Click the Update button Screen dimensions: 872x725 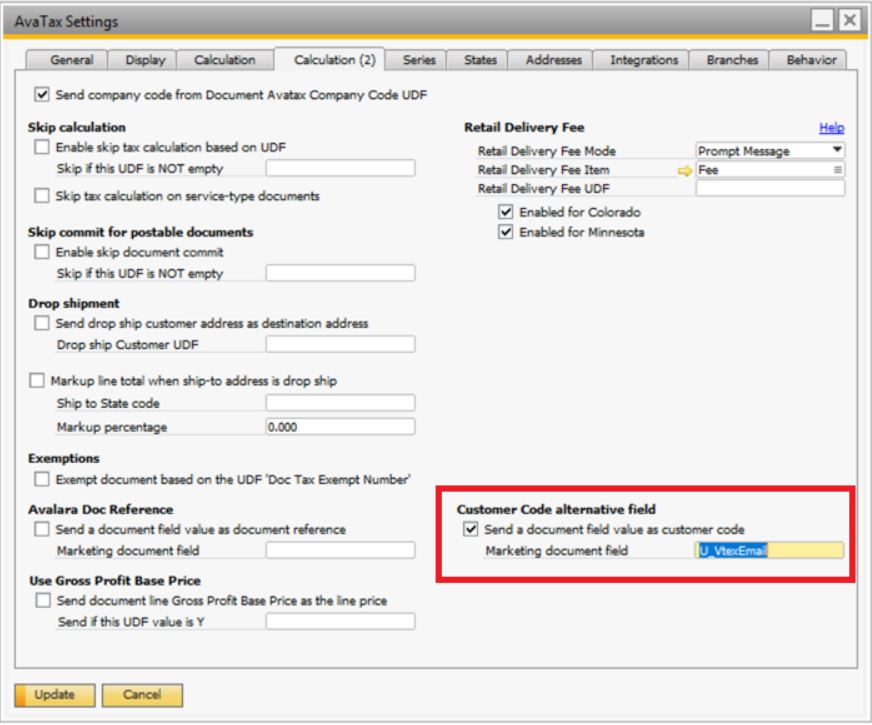[x=54, y=695]
